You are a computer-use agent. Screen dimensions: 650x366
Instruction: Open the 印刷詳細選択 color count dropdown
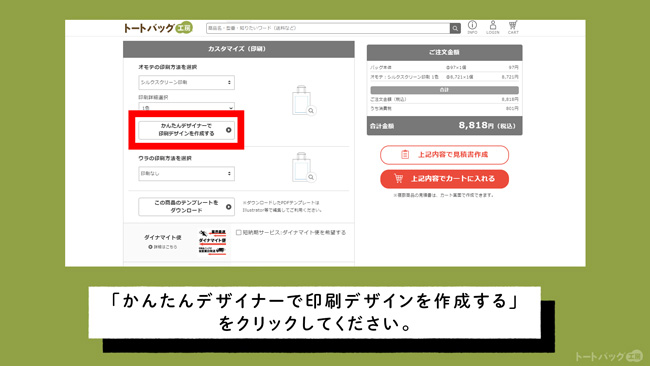point(187,107)
